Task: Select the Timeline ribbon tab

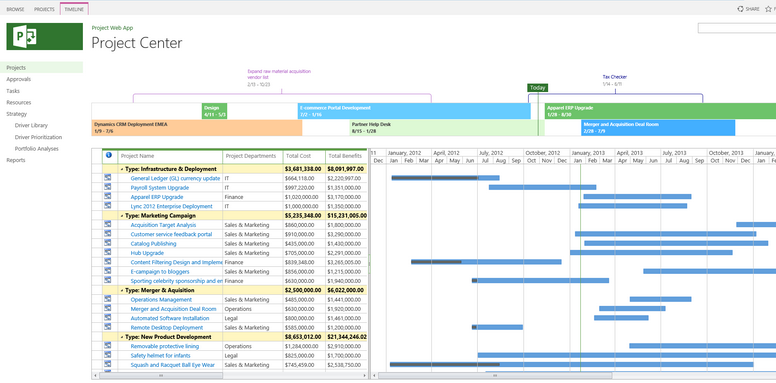Action: tap(74, 9)
